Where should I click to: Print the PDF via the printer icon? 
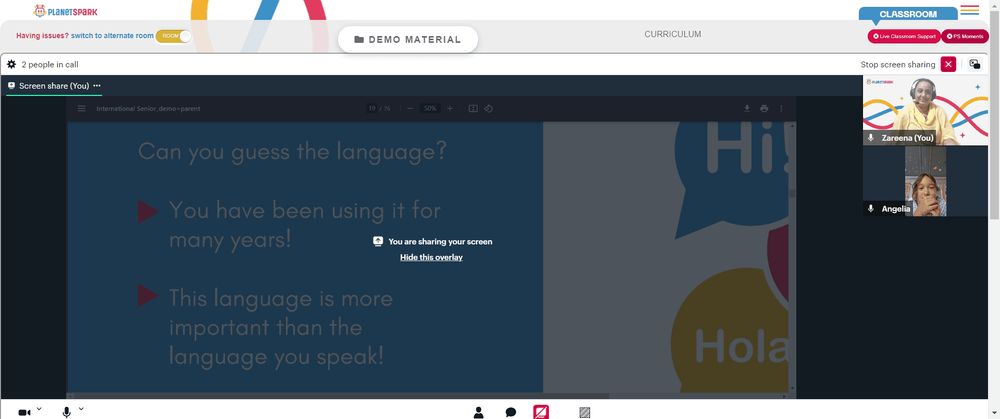coord(764,108)
